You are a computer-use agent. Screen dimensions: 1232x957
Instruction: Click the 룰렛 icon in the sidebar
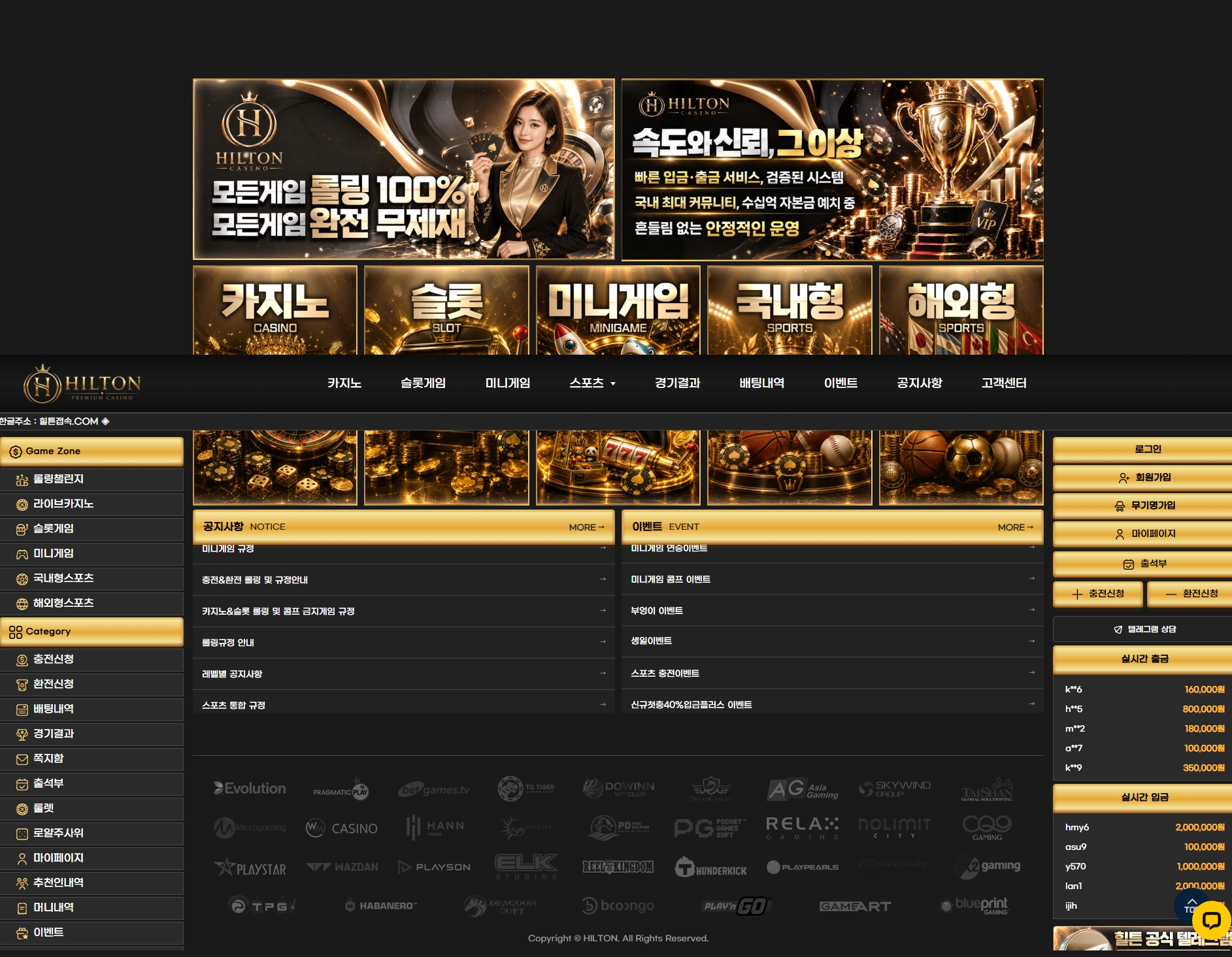[22, 809]
